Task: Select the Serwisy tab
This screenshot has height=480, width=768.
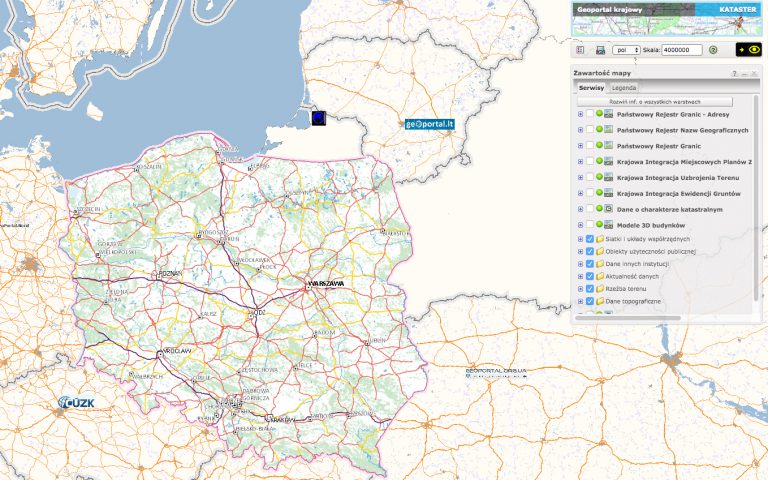Action: coord(591,88)
